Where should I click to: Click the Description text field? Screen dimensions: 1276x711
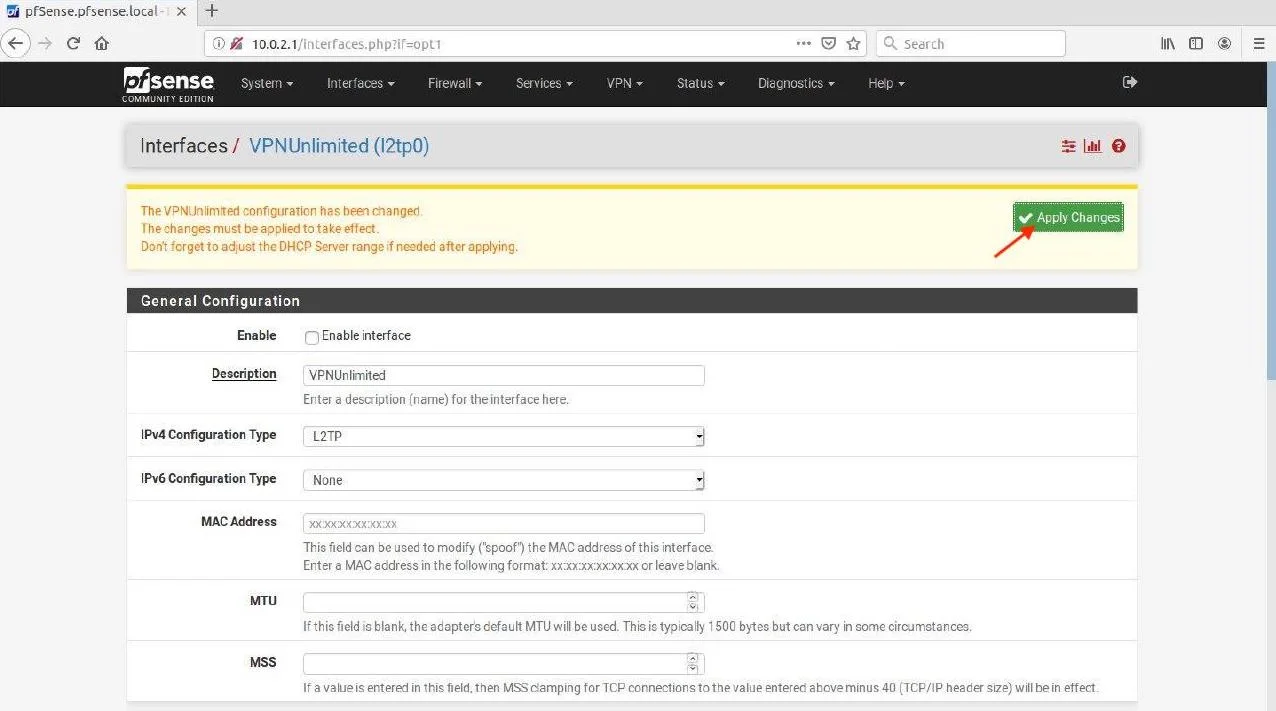pyautogui.click(x=503, y=375)
